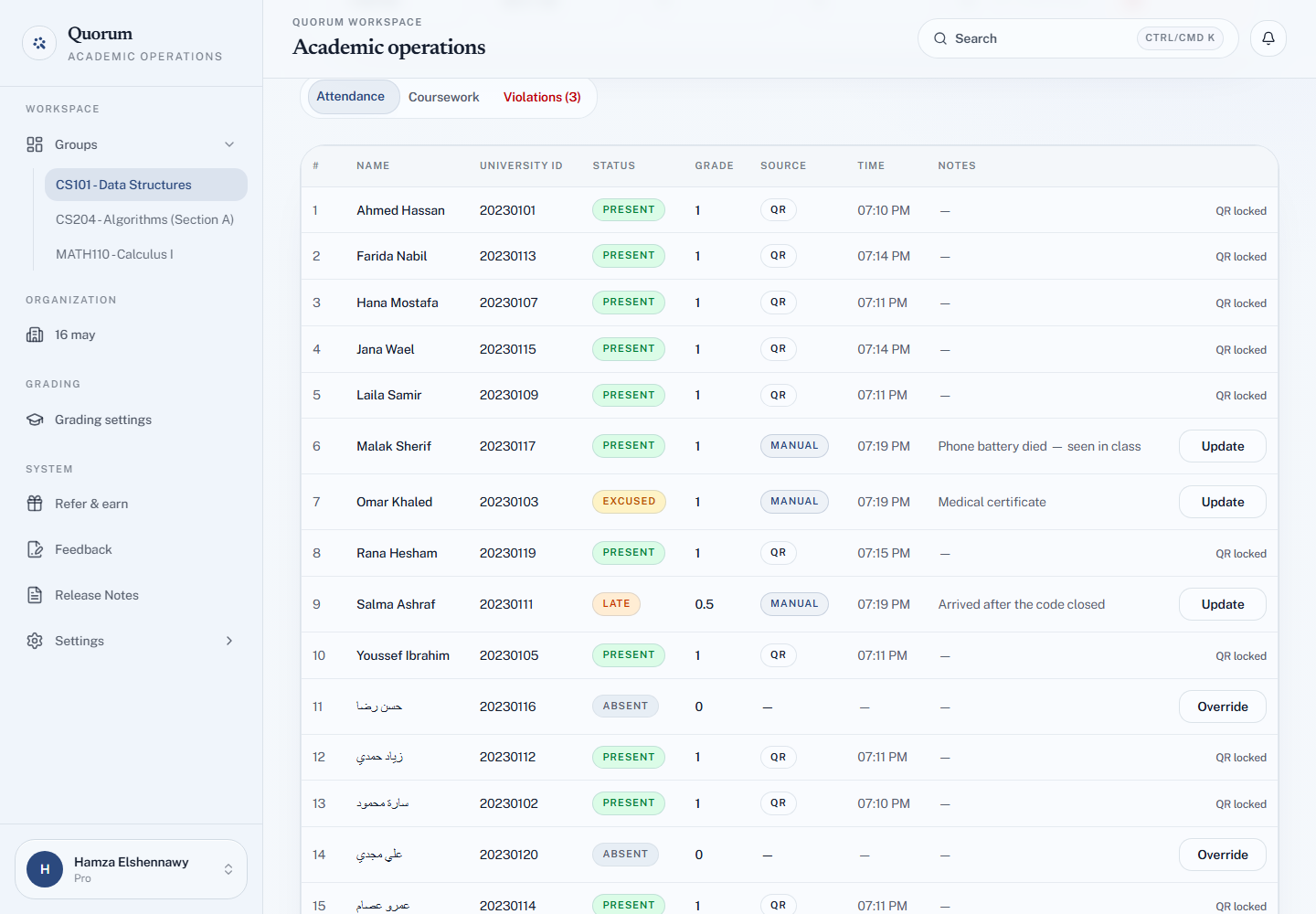Image resolution: width=1316 pixels, height=914 pixels.
Task: Click the Settings gear icon
Action: [35, 641]
